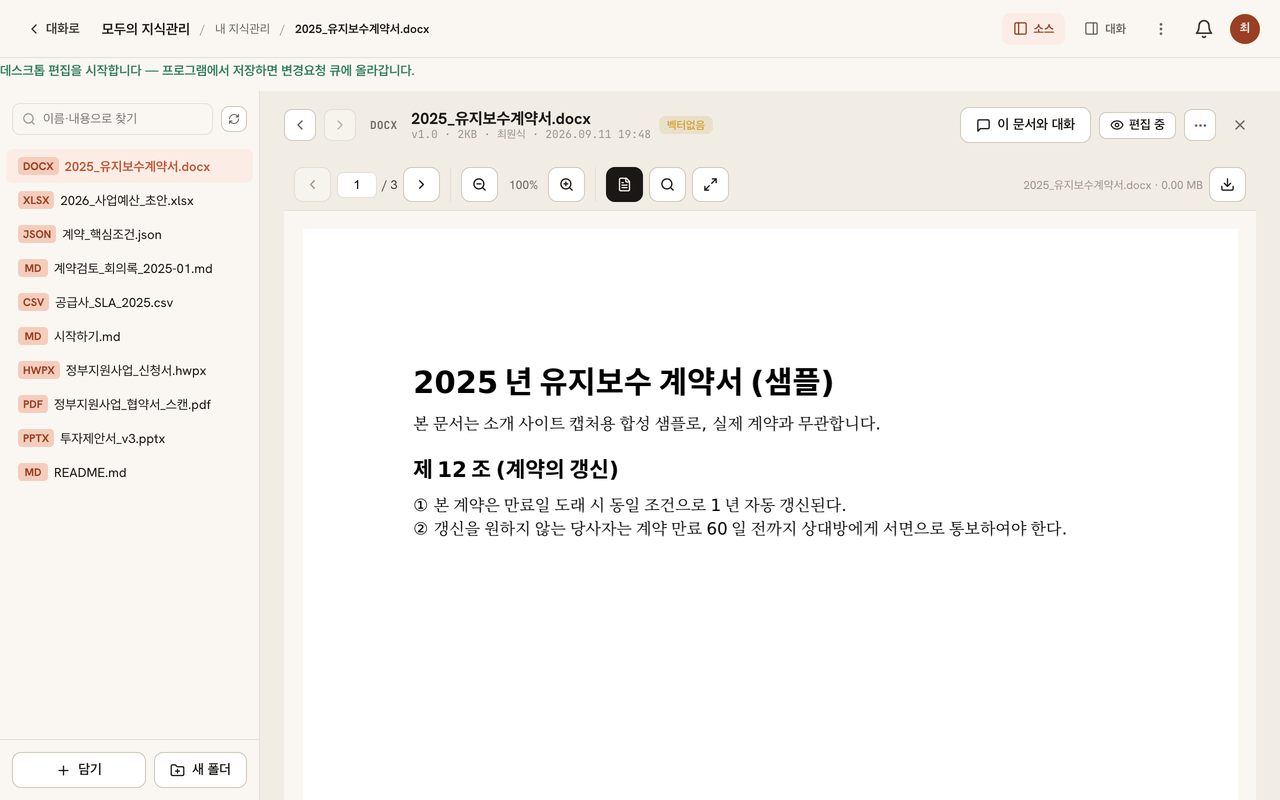This screenshot has height=800, width=1280.
Task: Click the 벡터없음 badge
Action: click(686, 125)
